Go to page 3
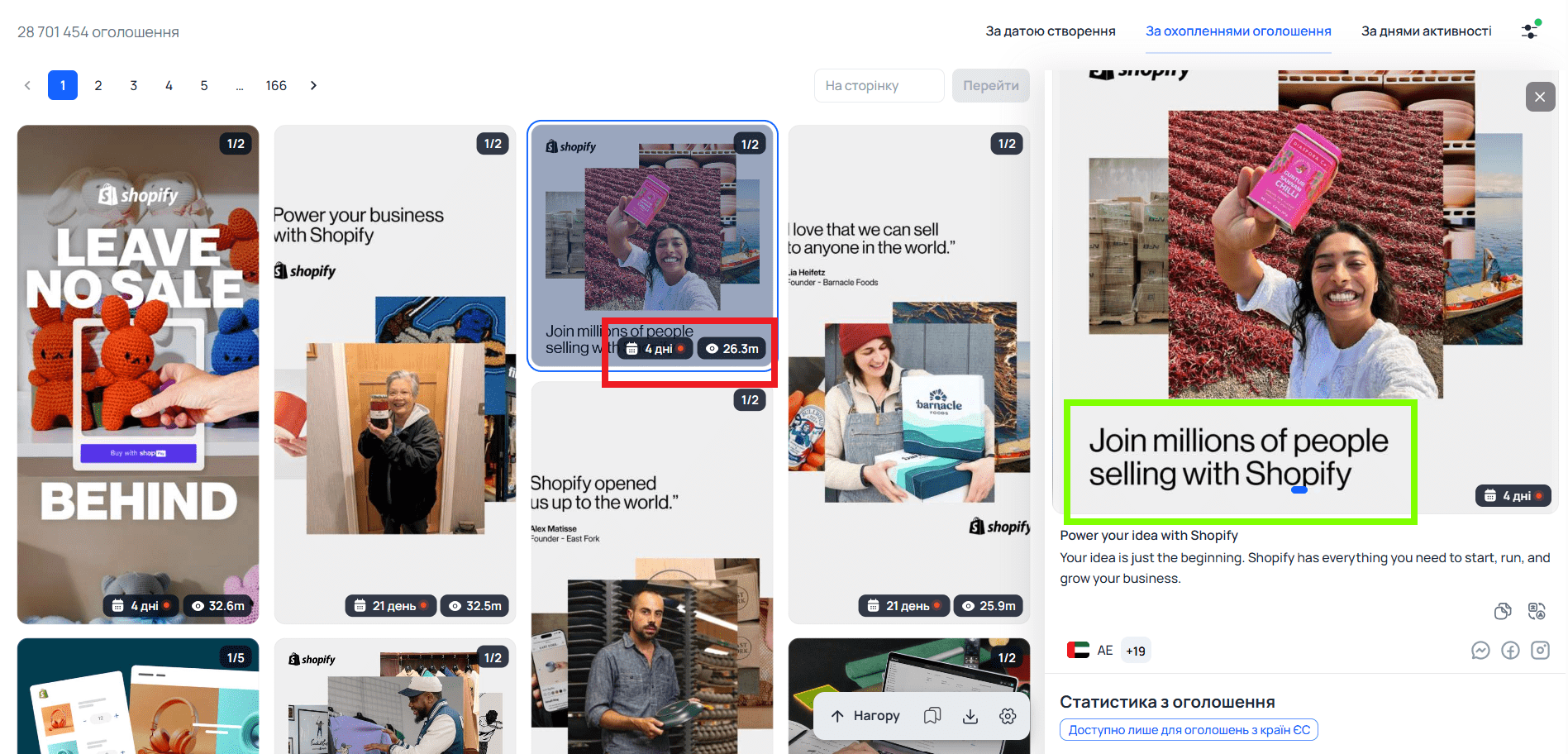 point(134,85)
